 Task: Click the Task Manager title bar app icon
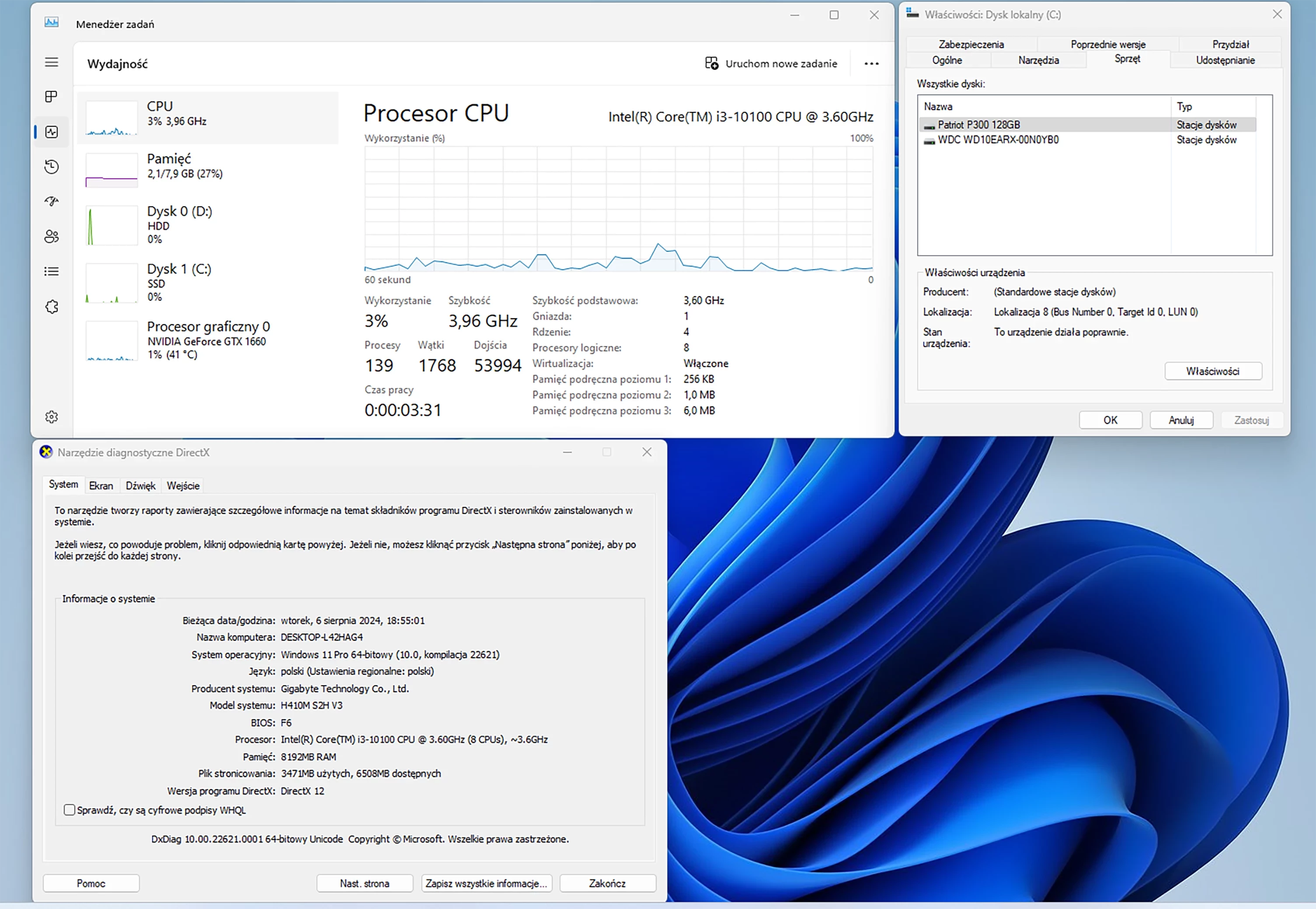click(x=51, y=23)
